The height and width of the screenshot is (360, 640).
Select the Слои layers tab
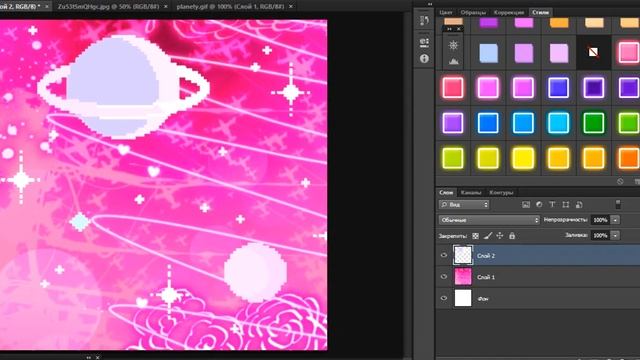pyautogui.click(x=446, y=192)
